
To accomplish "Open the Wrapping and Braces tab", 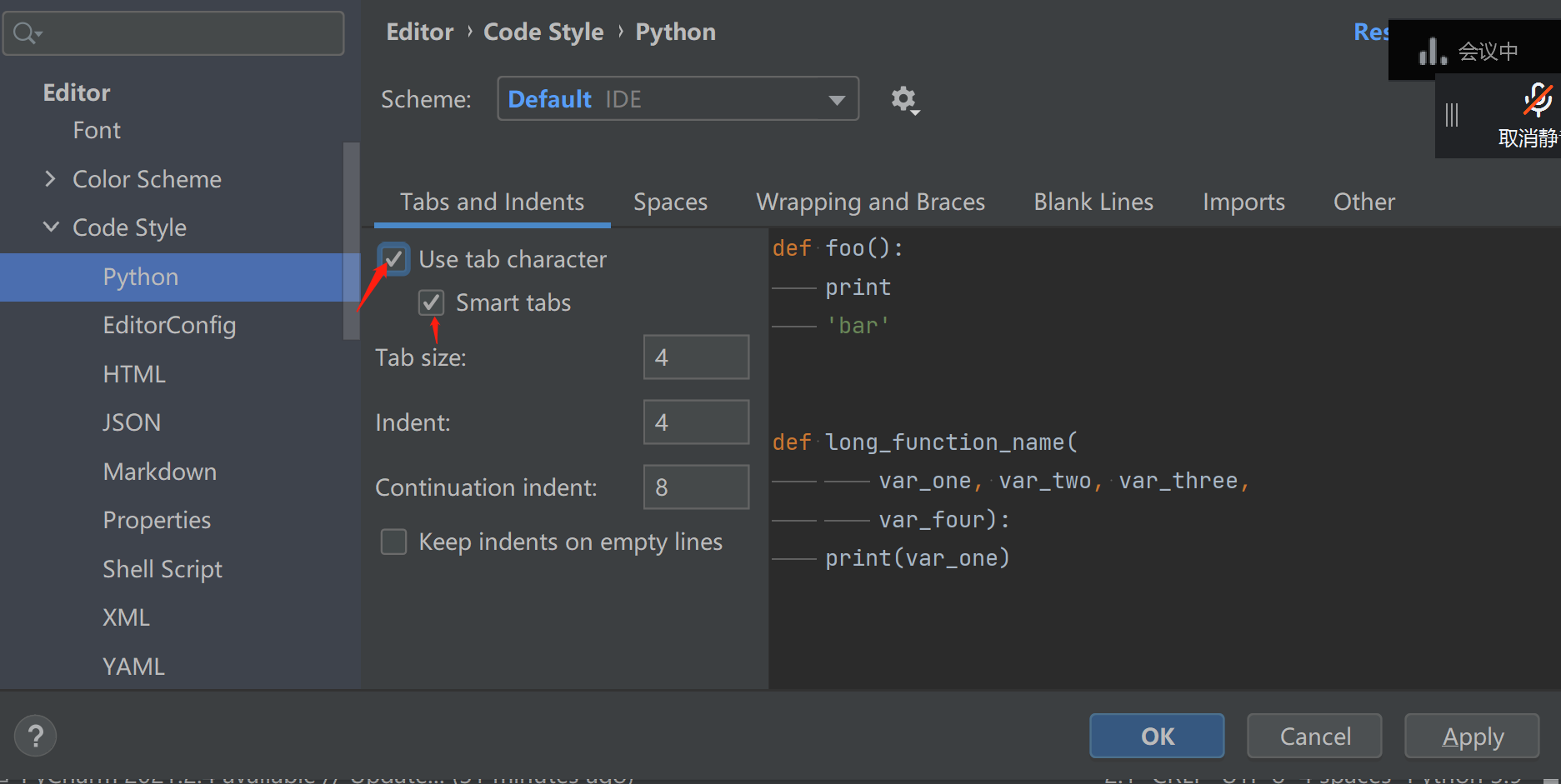I will 870,202.
